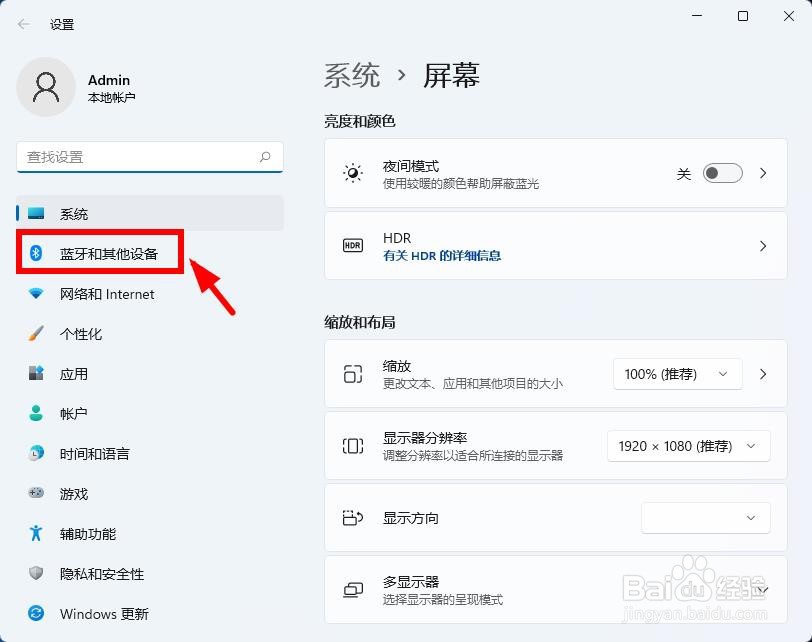Click the night light sun icon
812x642 pixels.
(353, 173)
